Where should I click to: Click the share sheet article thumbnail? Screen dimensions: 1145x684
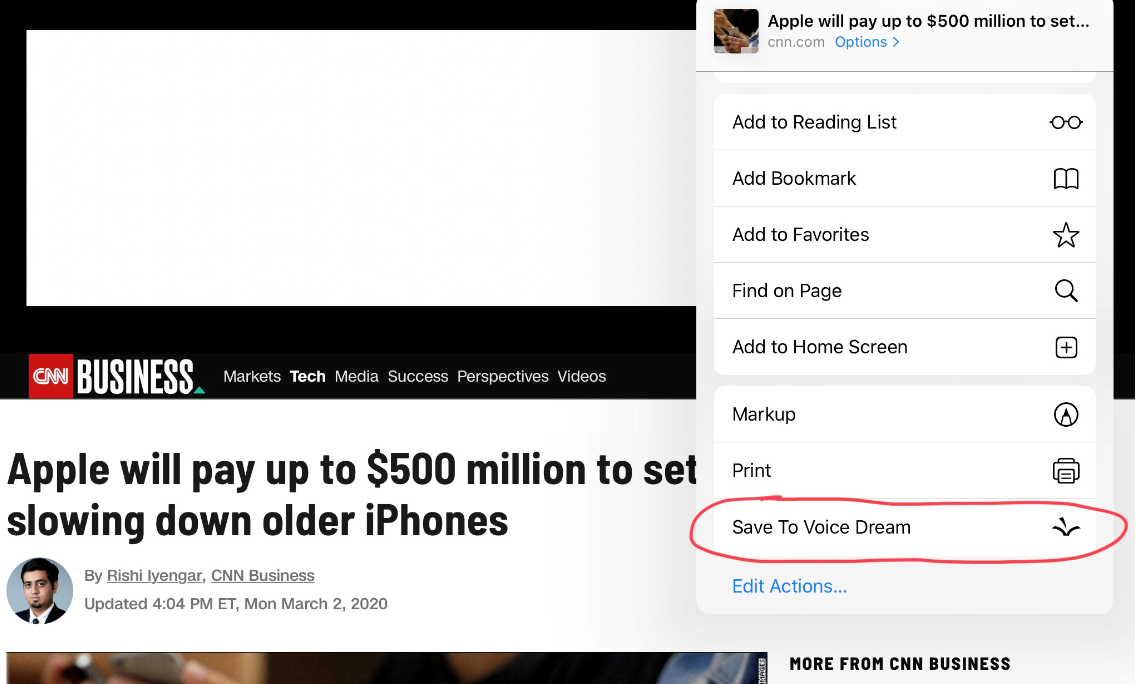click(x=736, y=31)
